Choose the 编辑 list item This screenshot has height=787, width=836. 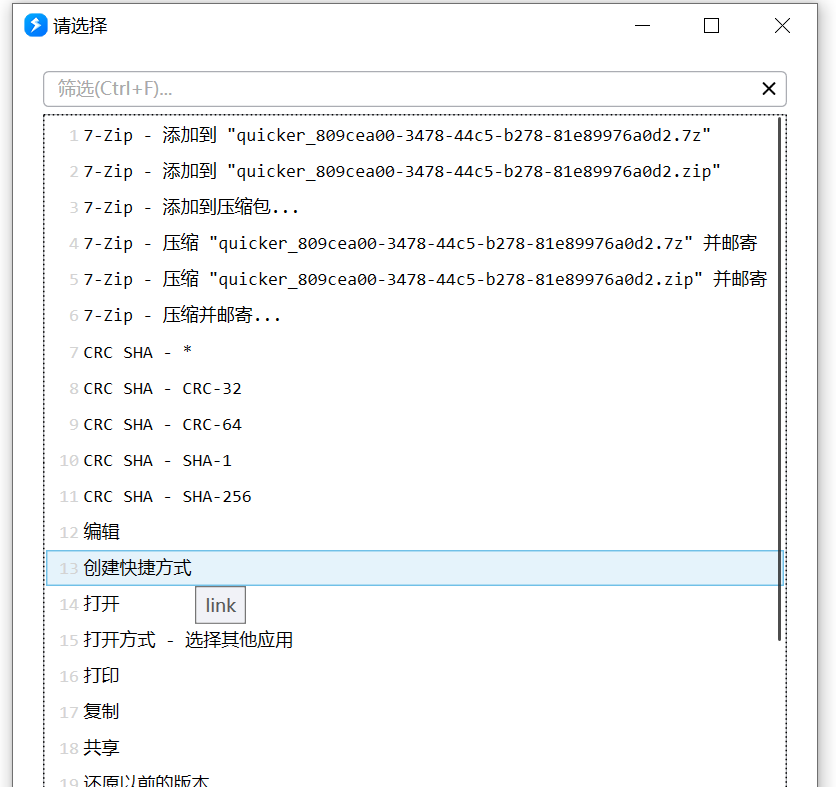point(414,532)
